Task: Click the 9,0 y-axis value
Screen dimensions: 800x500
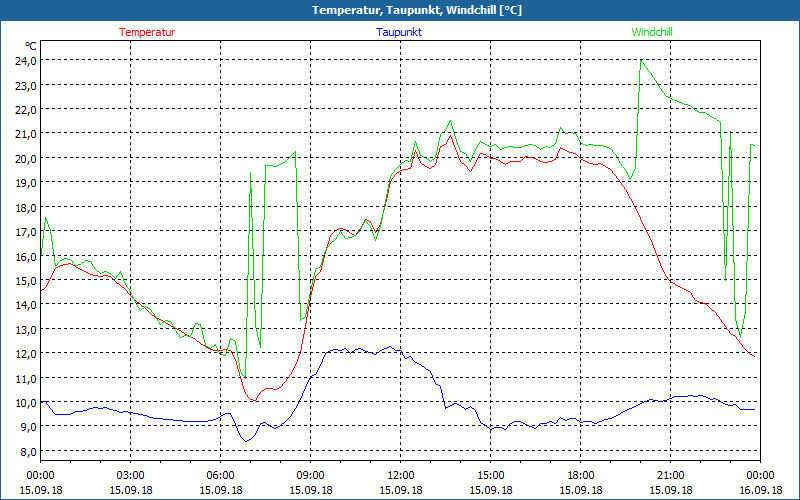Action: (x=28, y=427)
